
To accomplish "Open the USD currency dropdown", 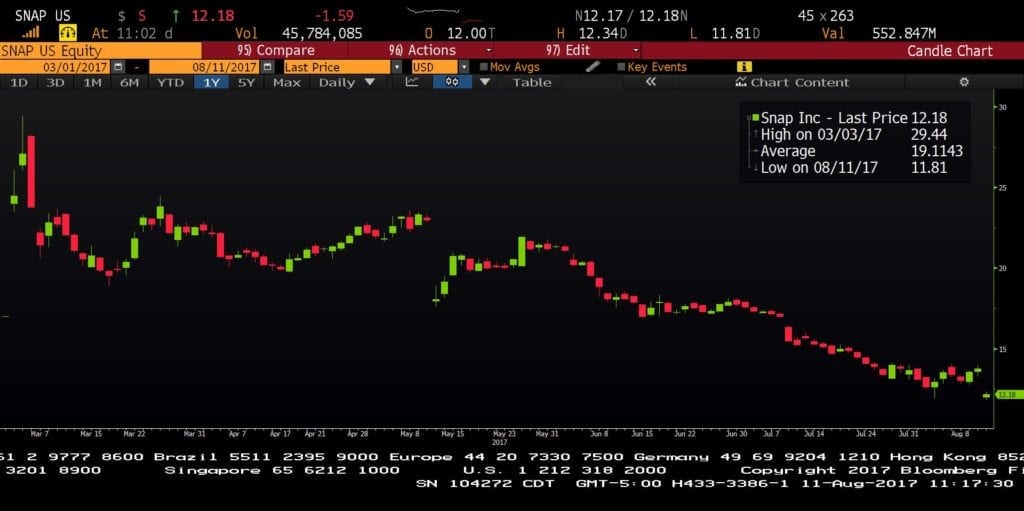I will pyautogui.click(x=464, y=67).
